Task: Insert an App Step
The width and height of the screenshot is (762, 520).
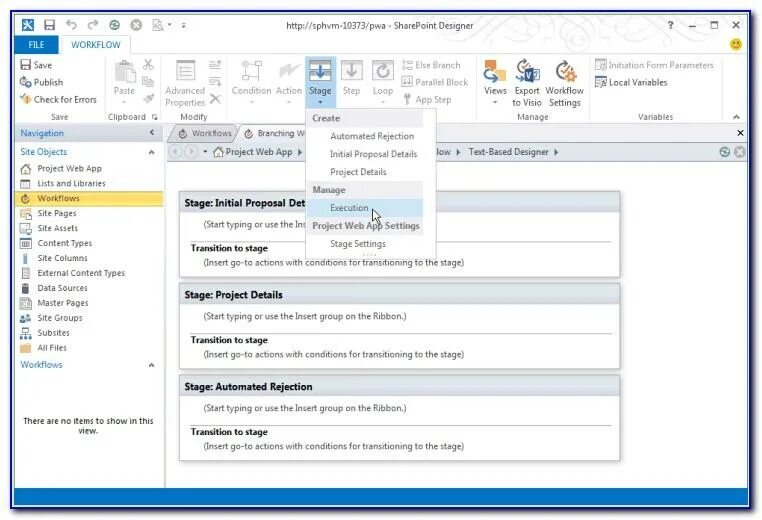Action: pos(427,99)
